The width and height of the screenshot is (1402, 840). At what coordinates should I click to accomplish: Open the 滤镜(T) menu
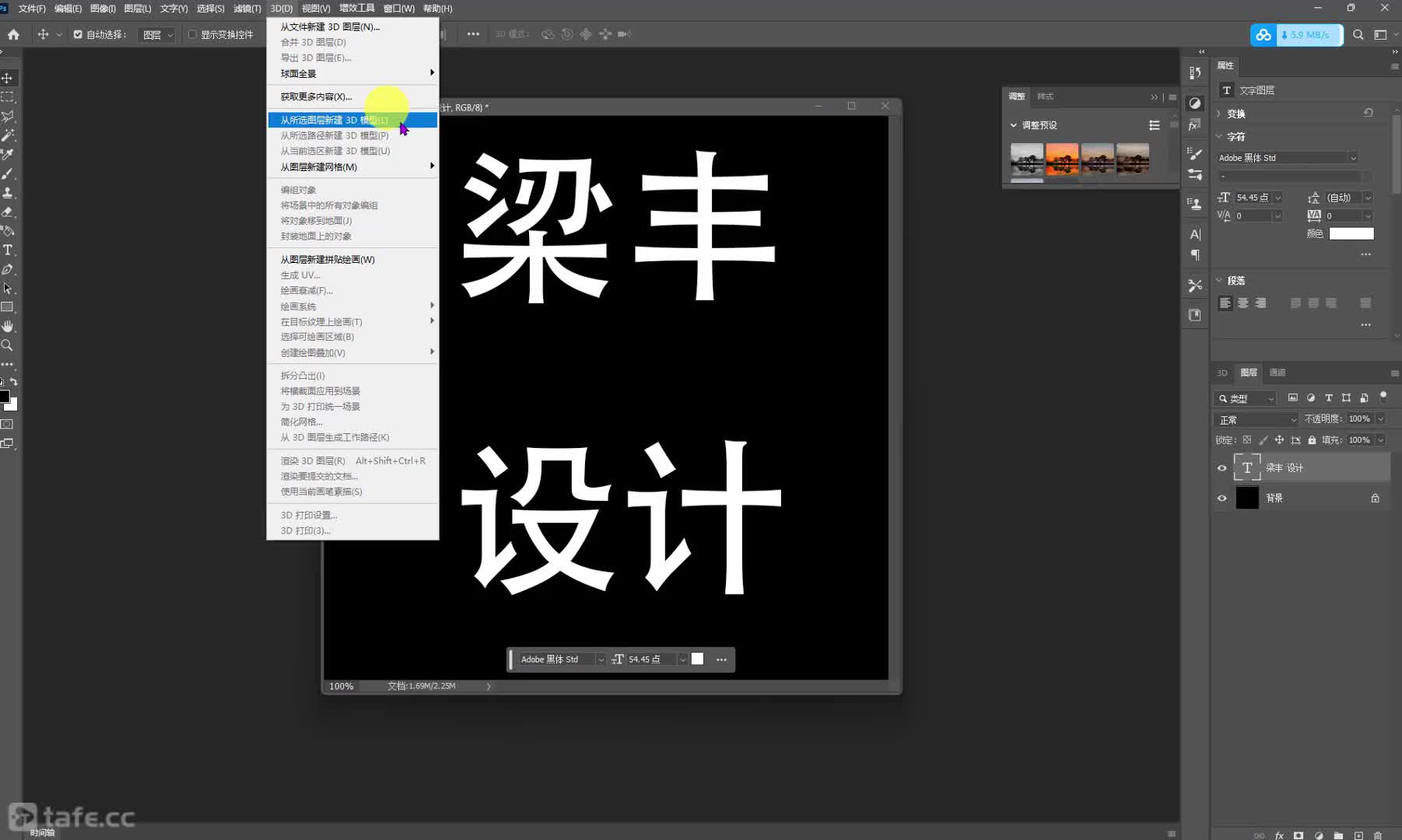247,9
